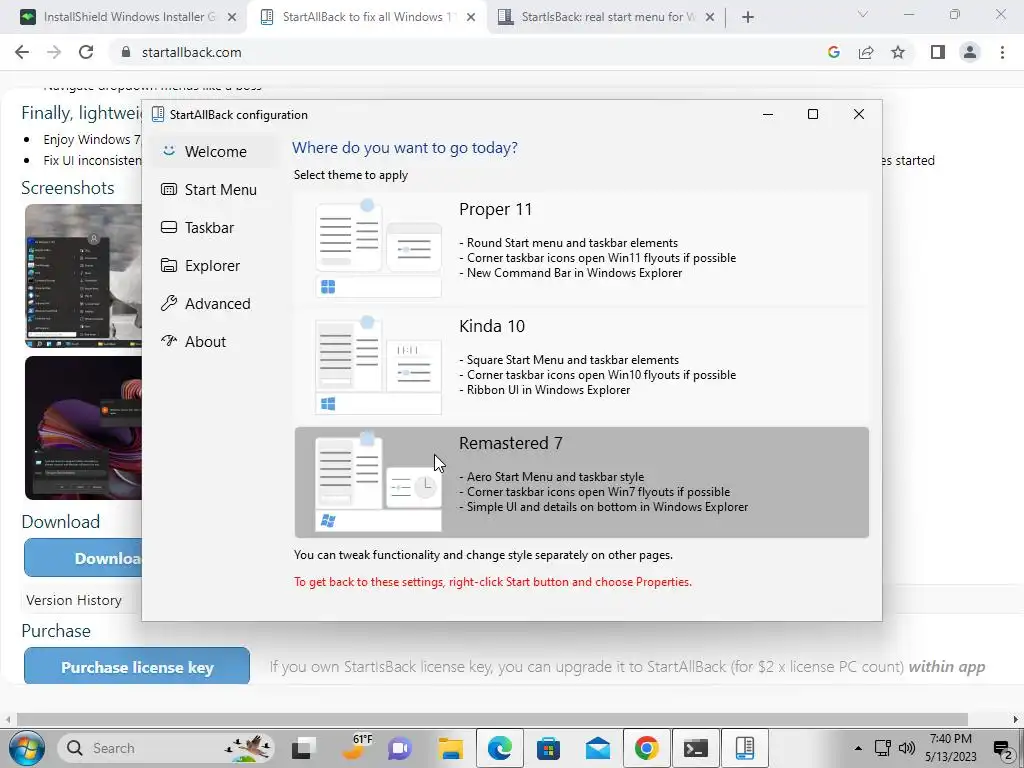Click StartAllBack configuration title icon

157,114
